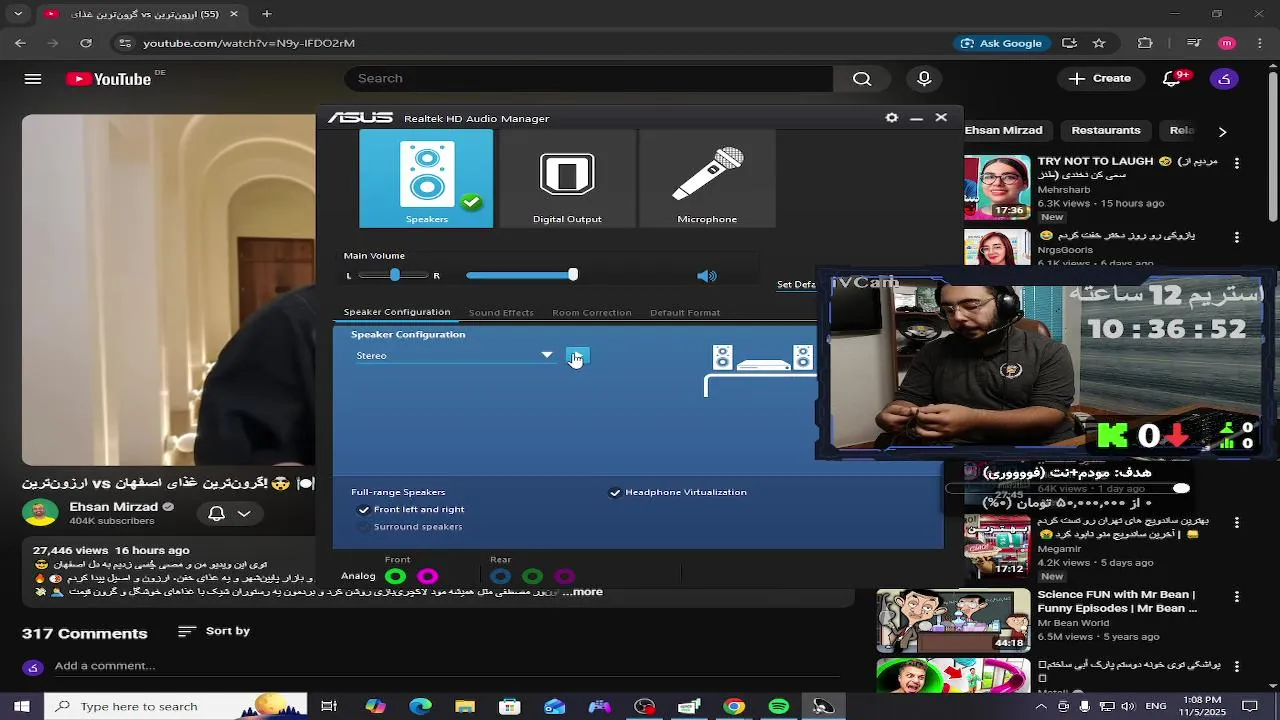Click the purple rear analog jack
This screenshot has width=1280, height=720.
pos(564,576)
